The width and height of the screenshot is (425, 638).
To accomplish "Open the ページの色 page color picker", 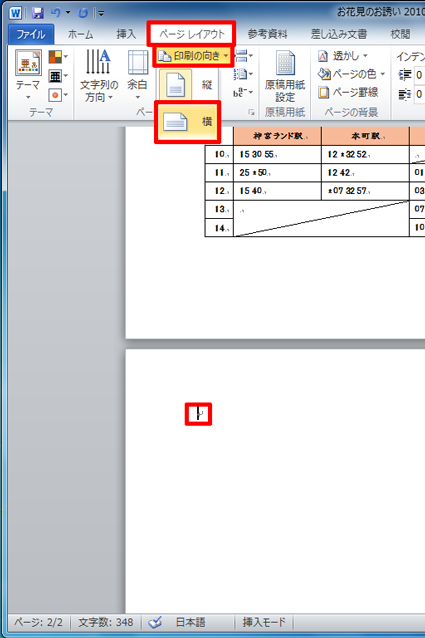I will click(351, 74).
